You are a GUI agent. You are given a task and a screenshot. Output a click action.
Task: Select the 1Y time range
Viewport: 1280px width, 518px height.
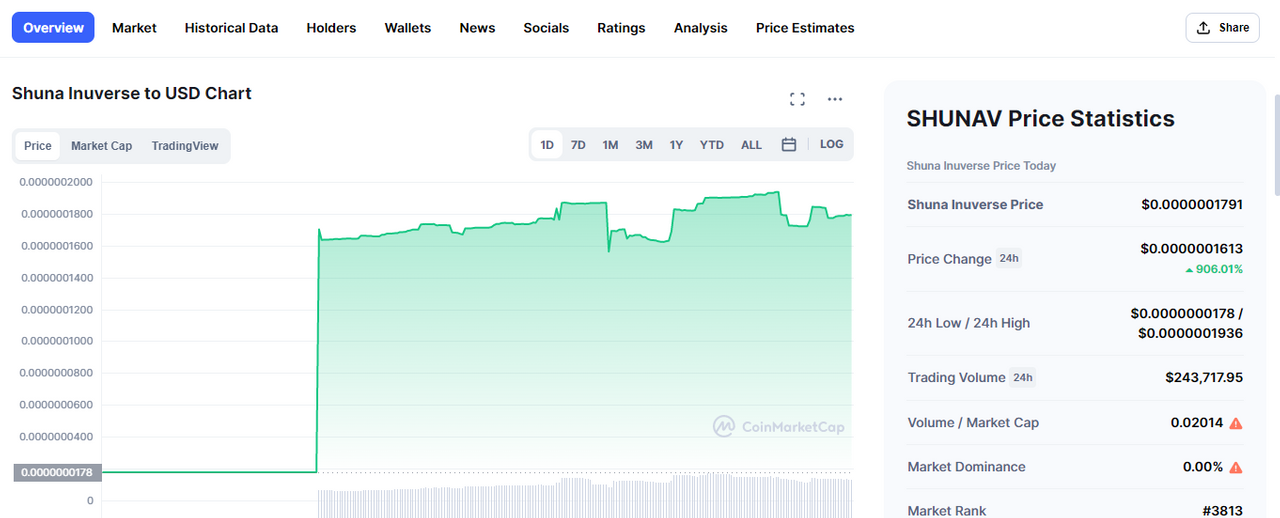tap(676, 145)
